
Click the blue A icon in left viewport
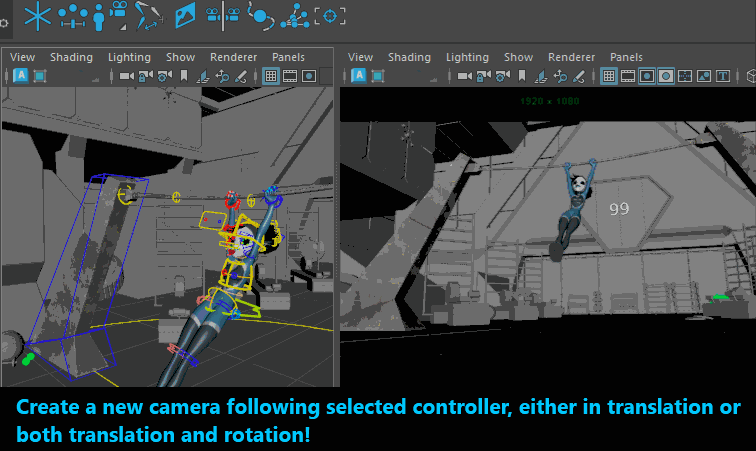tap(19, 76)
